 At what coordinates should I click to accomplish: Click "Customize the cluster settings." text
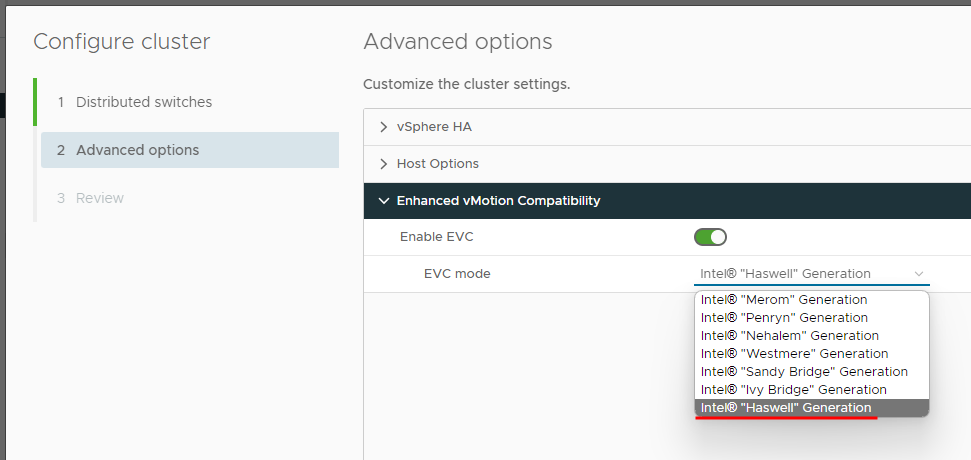[466, 84]
